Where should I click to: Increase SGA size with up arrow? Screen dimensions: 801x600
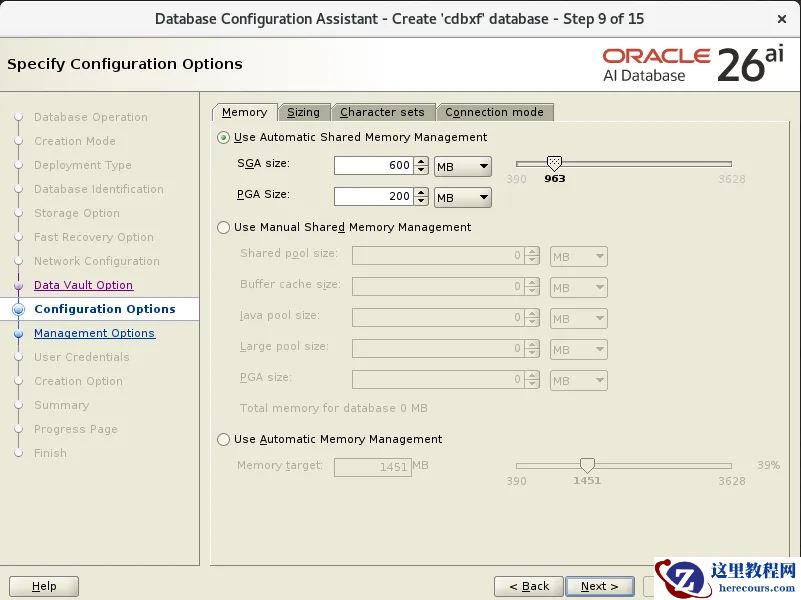click(x=421, y=161)
